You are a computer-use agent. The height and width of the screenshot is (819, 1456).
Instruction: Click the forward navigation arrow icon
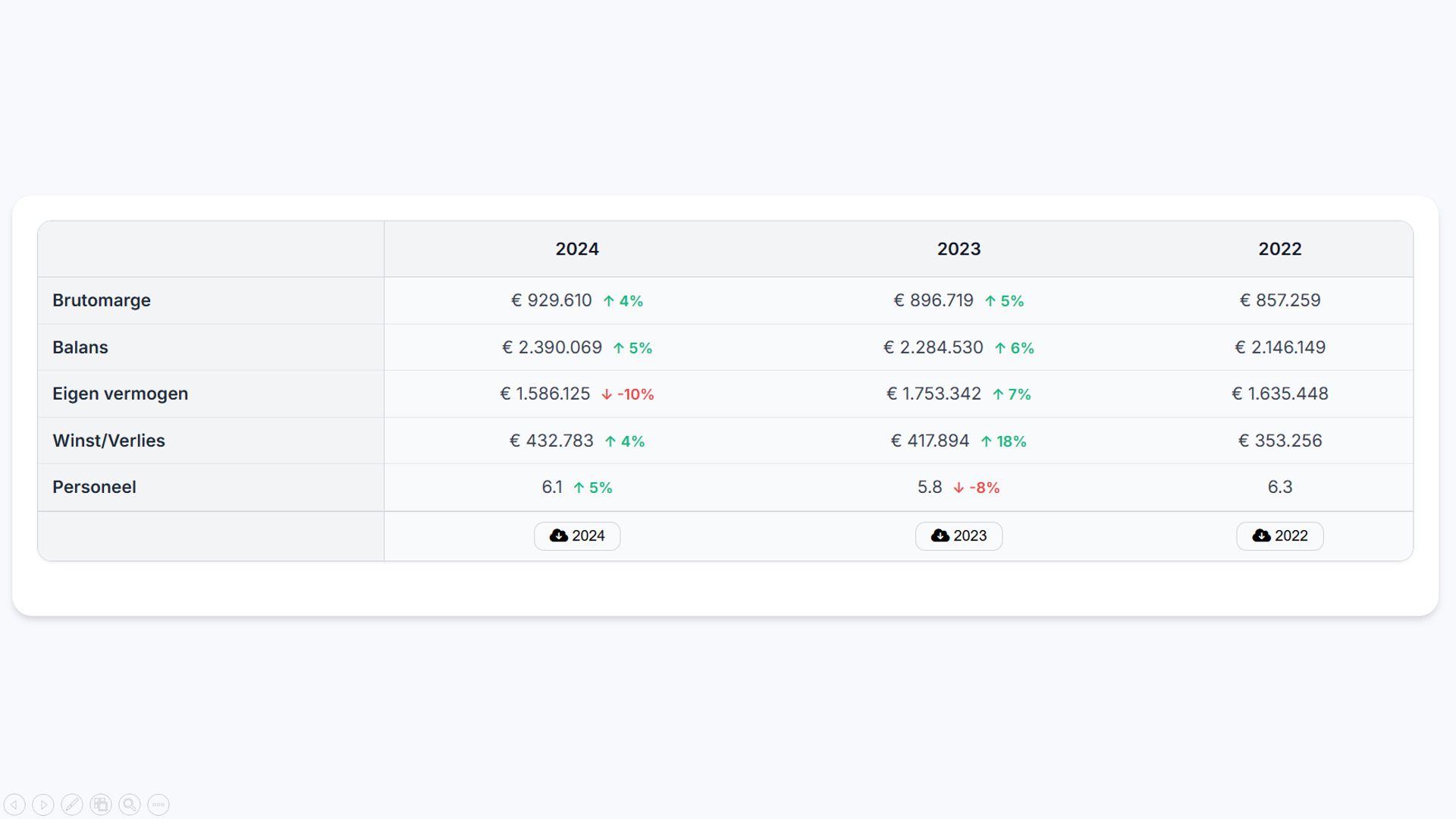pyautogui.click(x=44, y=805)
